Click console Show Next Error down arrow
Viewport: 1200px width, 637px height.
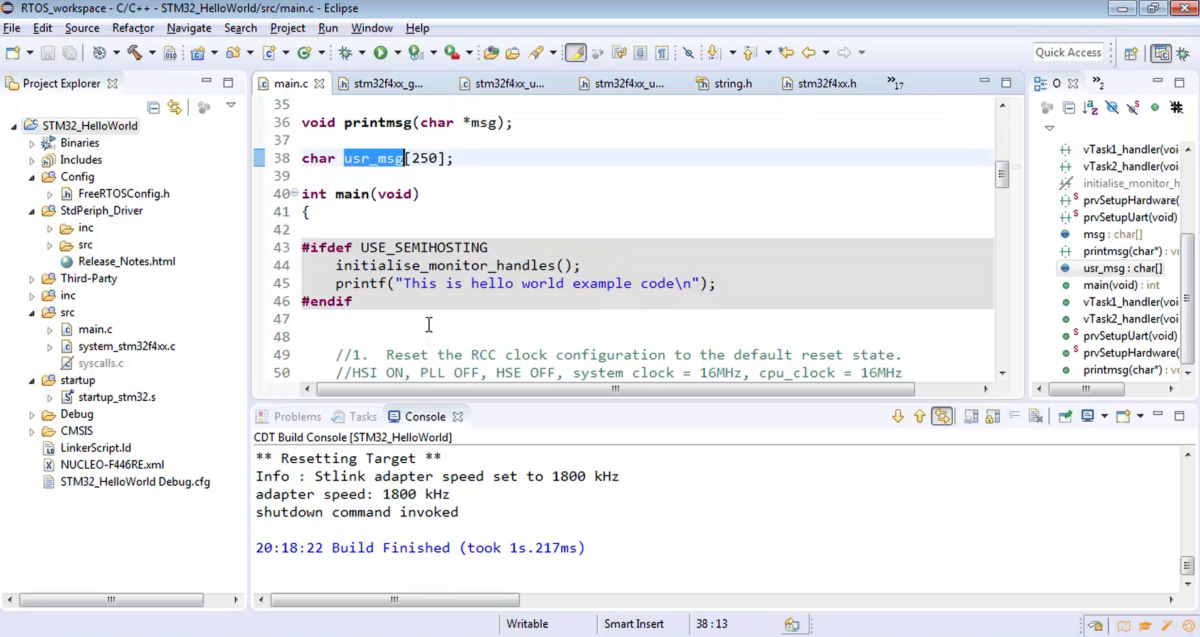pyautogui.click(x=898, y=416)
